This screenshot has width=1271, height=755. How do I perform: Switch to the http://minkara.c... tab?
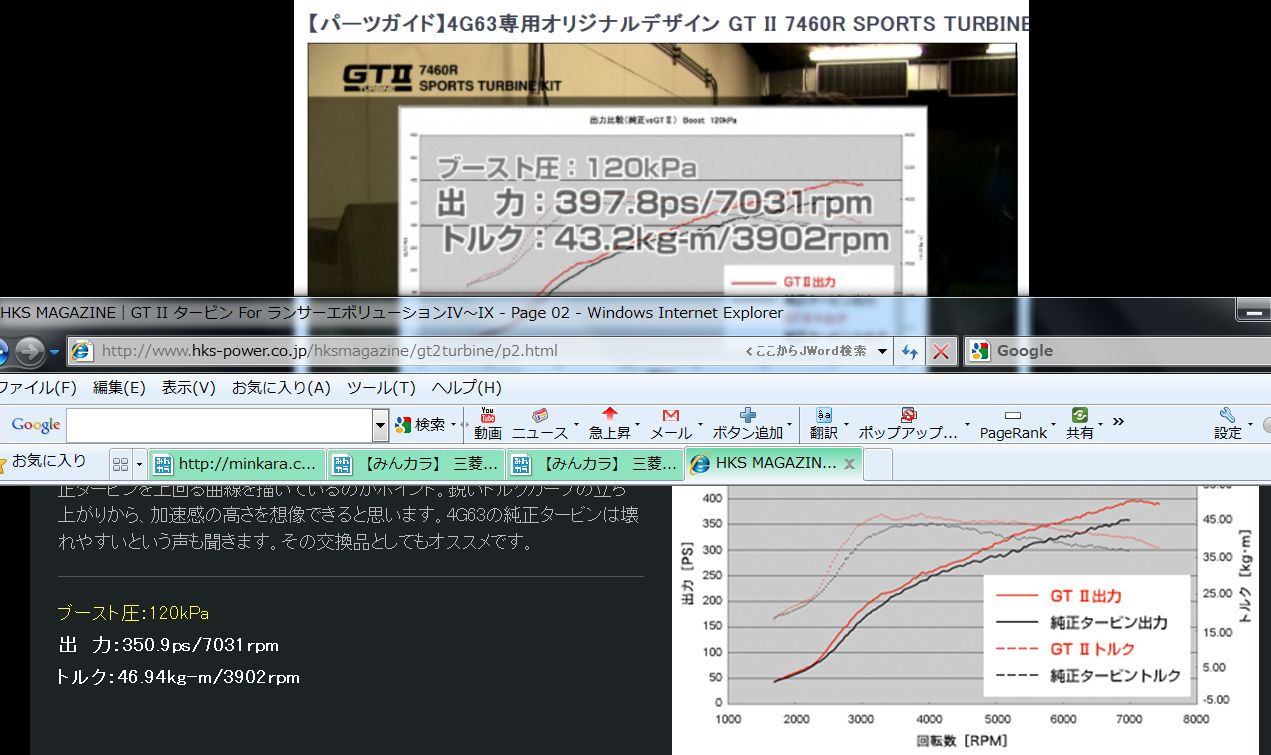237,464
